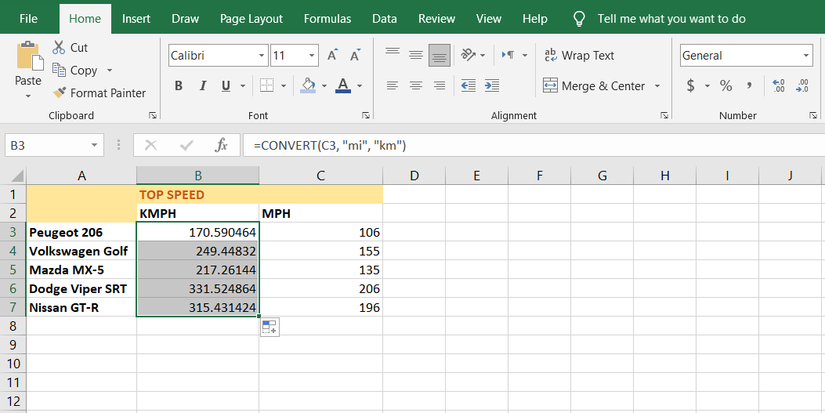Click the Auto Fill Options icon below the selection
Image resolution: width=825 pixels, height=413 pixels.
(269, 328)
